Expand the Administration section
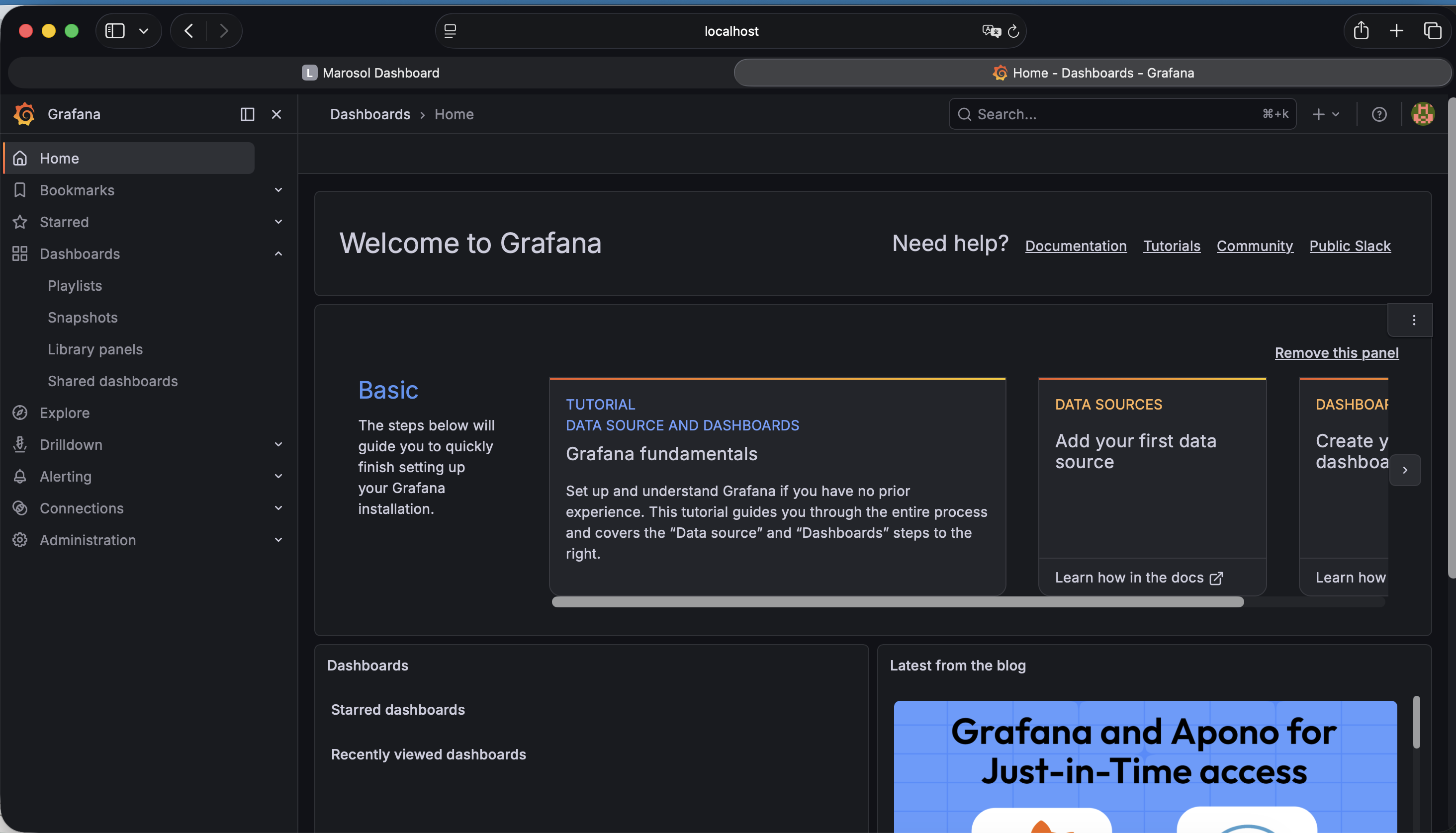Viewport: 1456px width, 833px height. coord(278,539)
